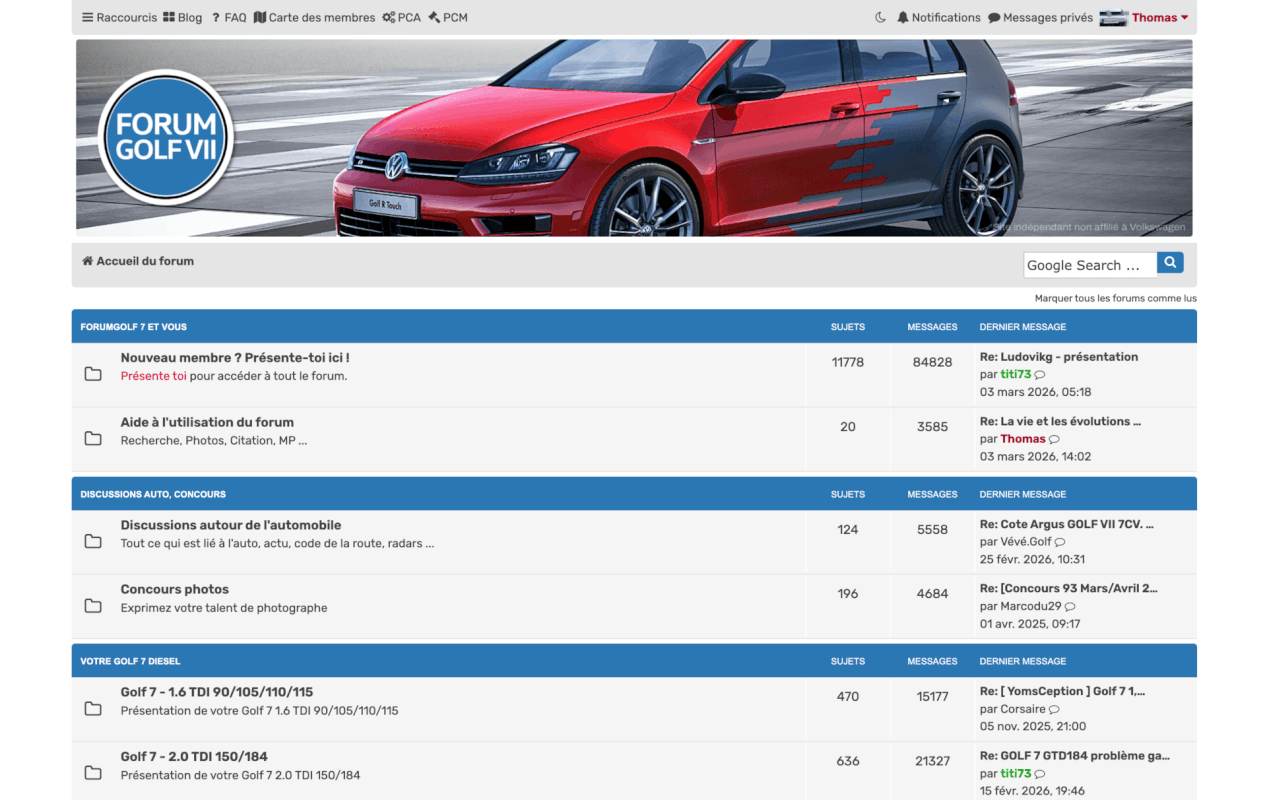
Task: Open the FAQ menu item
Action: pos(228,17)
